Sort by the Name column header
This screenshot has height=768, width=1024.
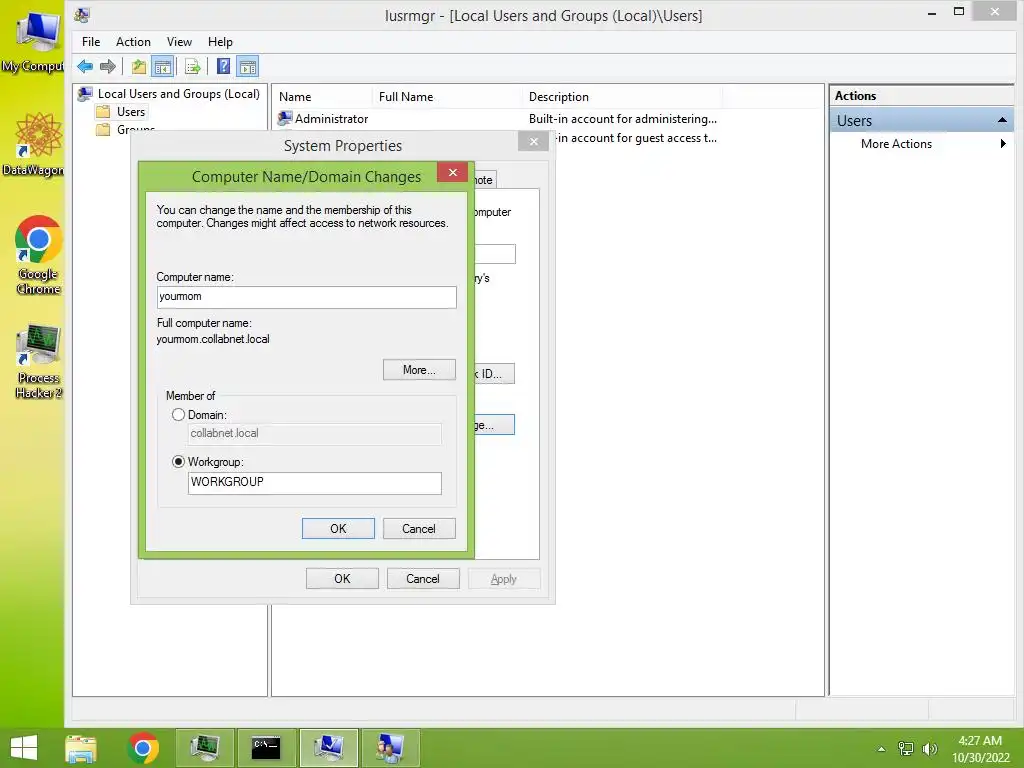[324, 97]
